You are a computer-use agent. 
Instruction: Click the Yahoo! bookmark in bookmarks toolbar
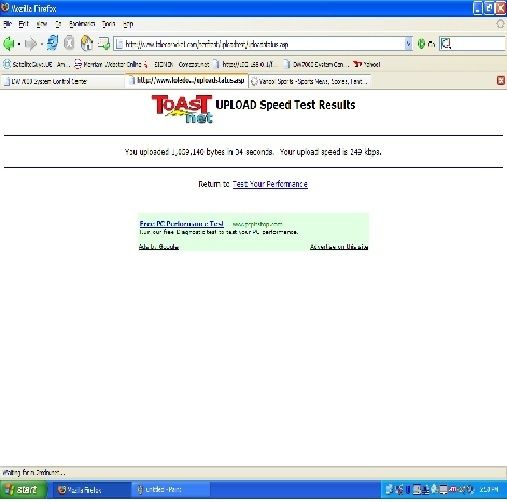pos(367,64)
